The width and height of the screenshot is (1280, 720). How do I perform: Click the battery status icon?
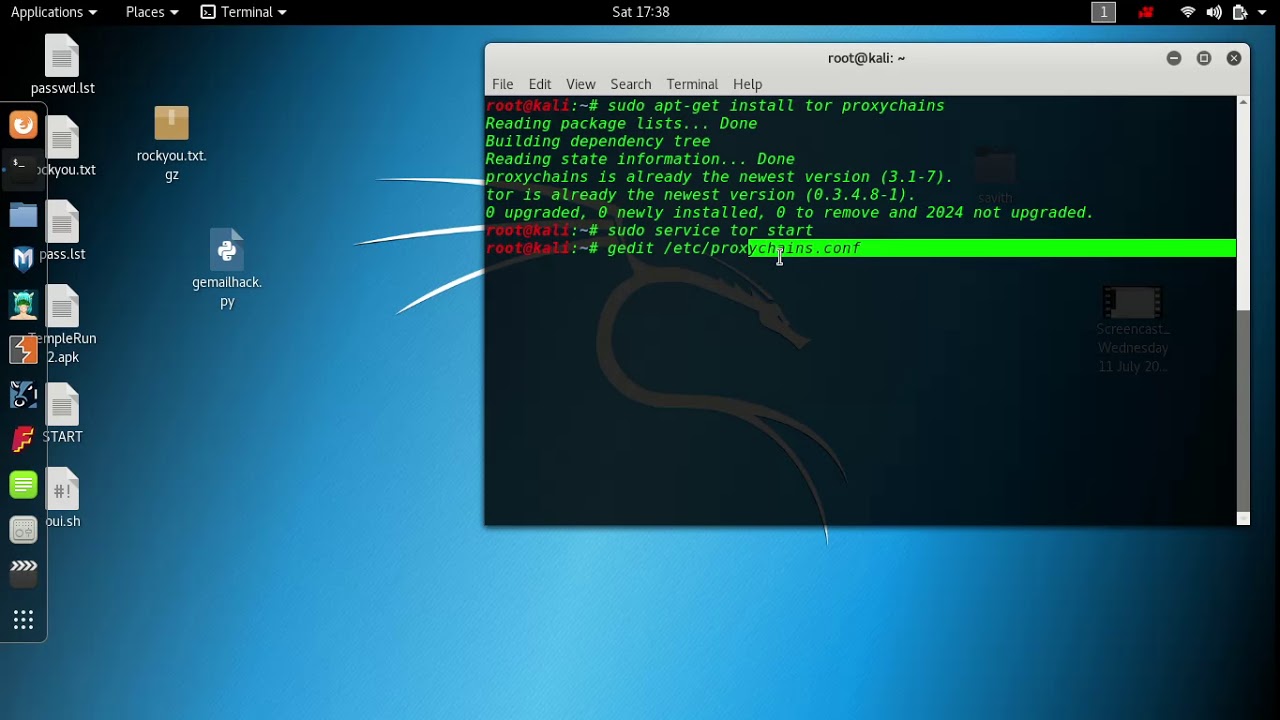[1240, 12]
